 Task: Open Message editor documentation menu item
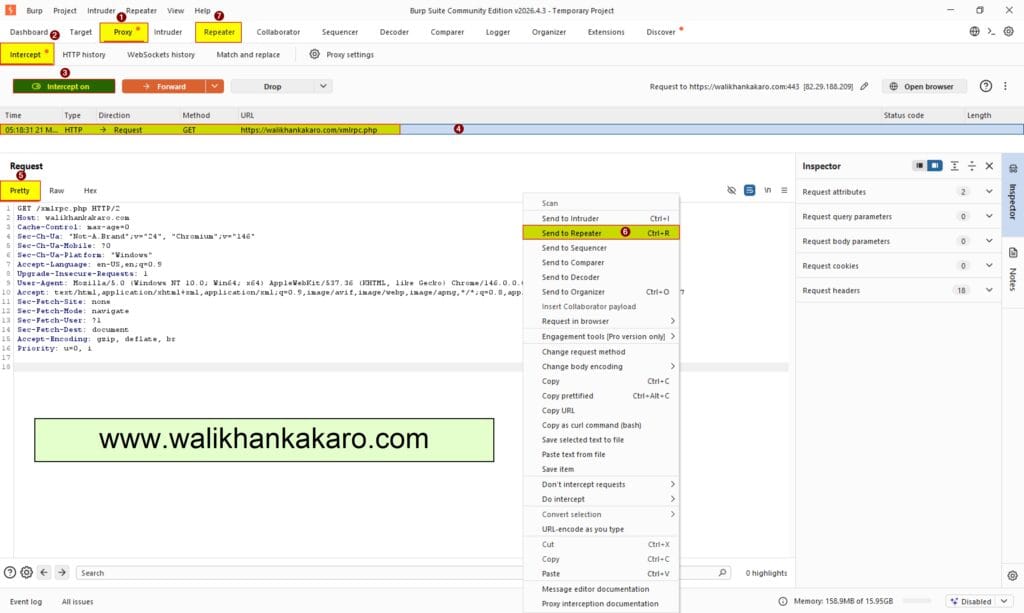[601, 589]
